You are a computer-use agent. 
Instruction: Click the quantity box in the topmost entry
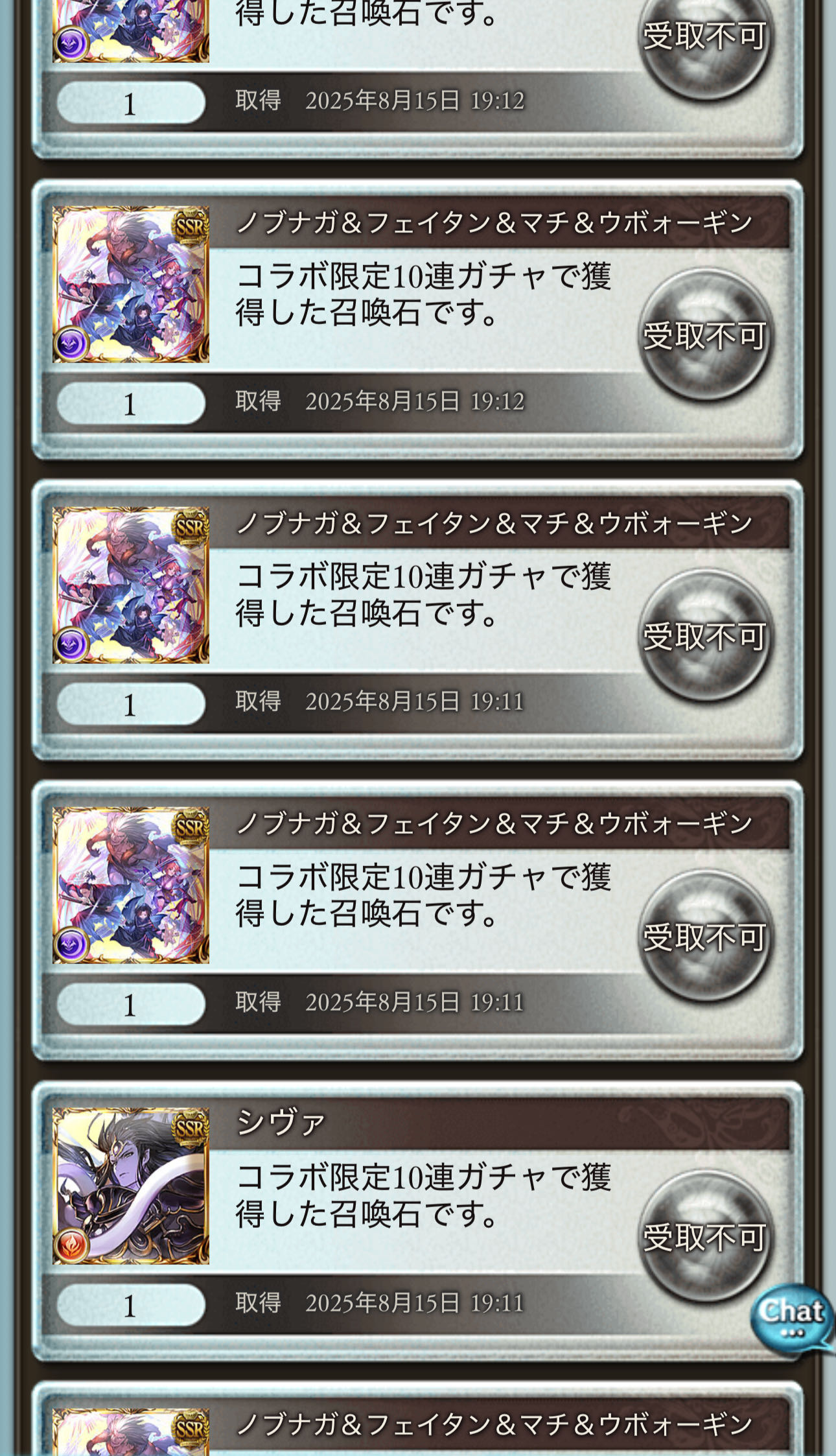[x=131, y=102]
